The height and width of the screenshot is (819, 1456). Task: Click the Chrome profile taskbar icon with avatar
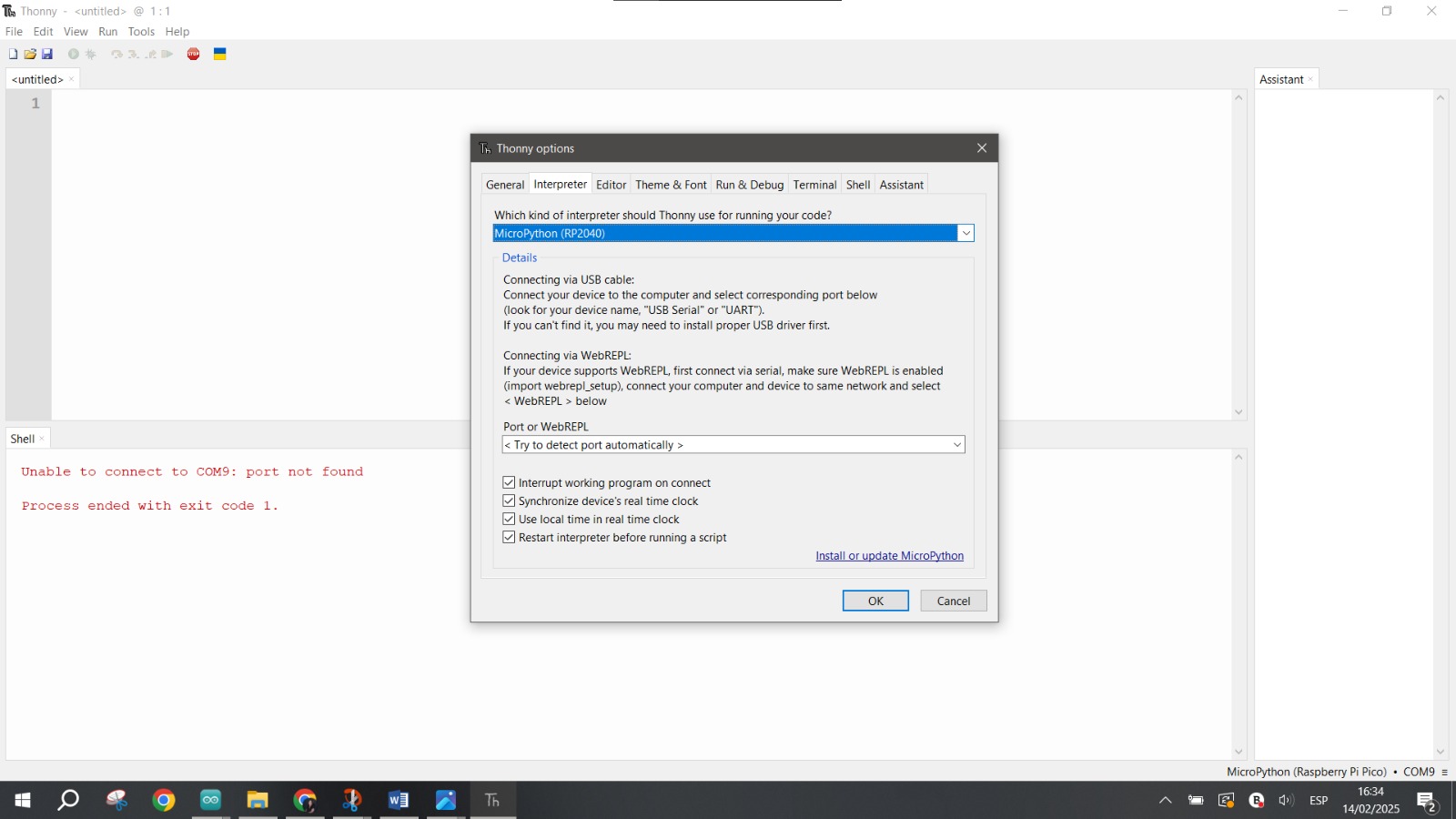[305, 800]
